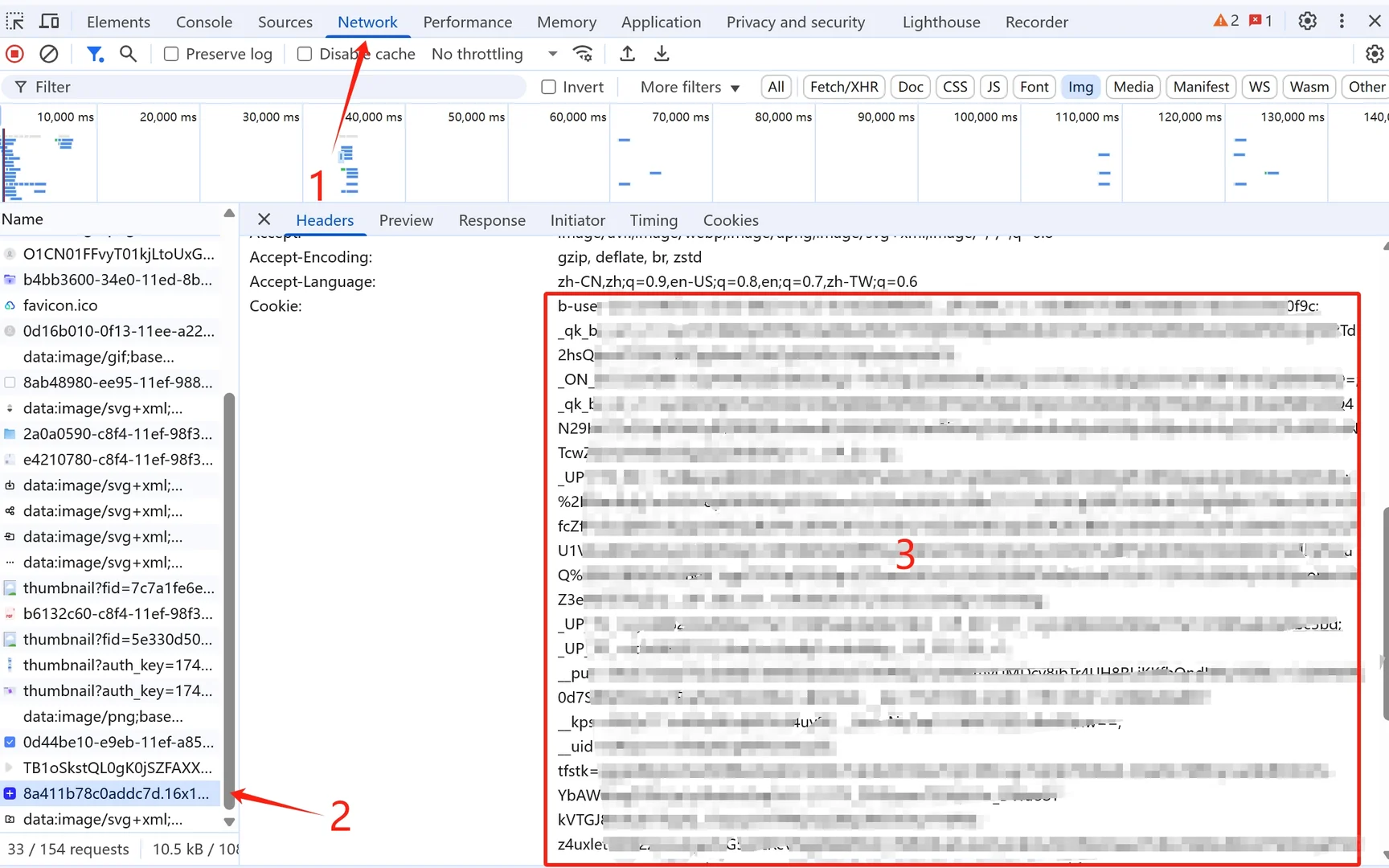Toggle the CSS type filter
Image resolution: width=1389 pixels, height=868 pixels.
pos(955,87)
